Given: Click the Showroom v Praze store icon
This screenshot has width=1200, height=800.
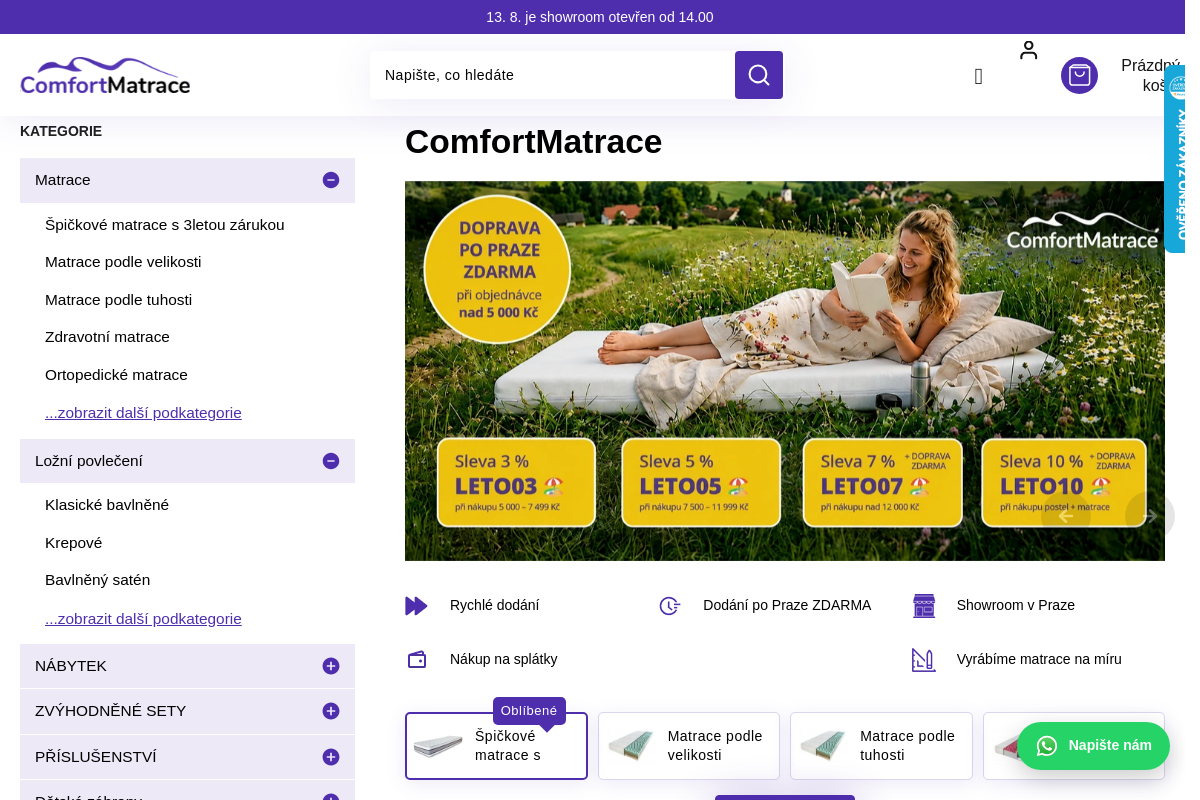Looking at the screenshot, I should click(924, 606).
